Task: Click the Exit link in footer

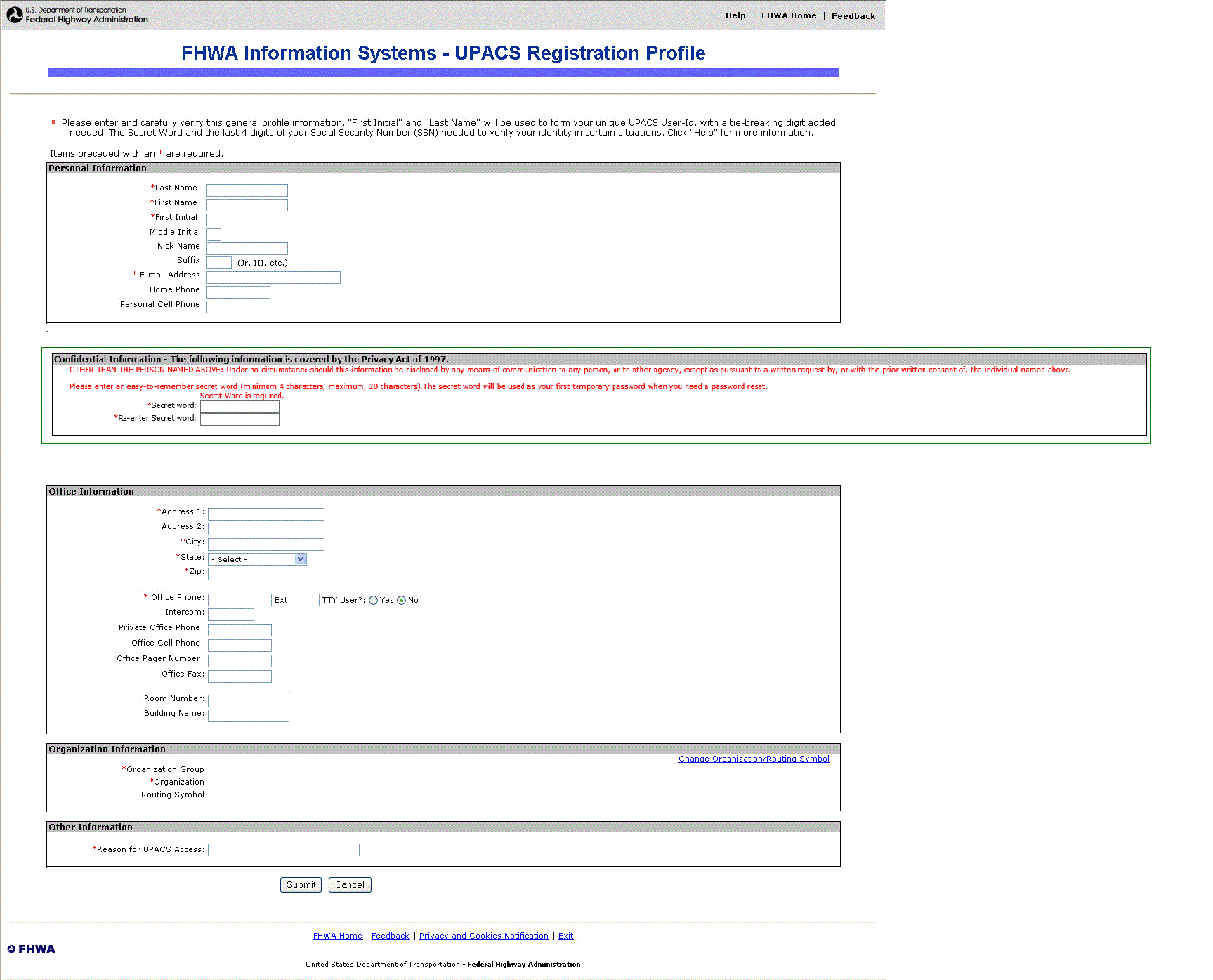Action: pos(566,936)
